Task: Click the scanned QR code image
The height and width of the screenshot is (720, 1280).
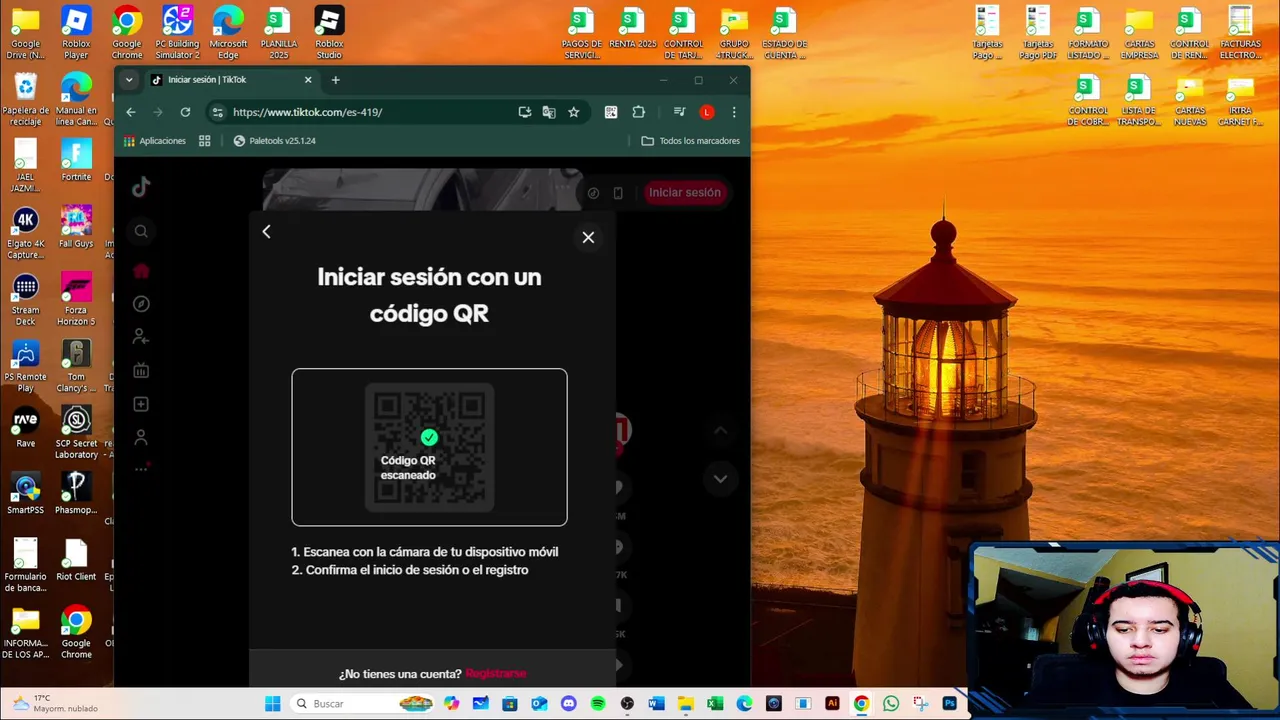Action: (x=429, y=447)
